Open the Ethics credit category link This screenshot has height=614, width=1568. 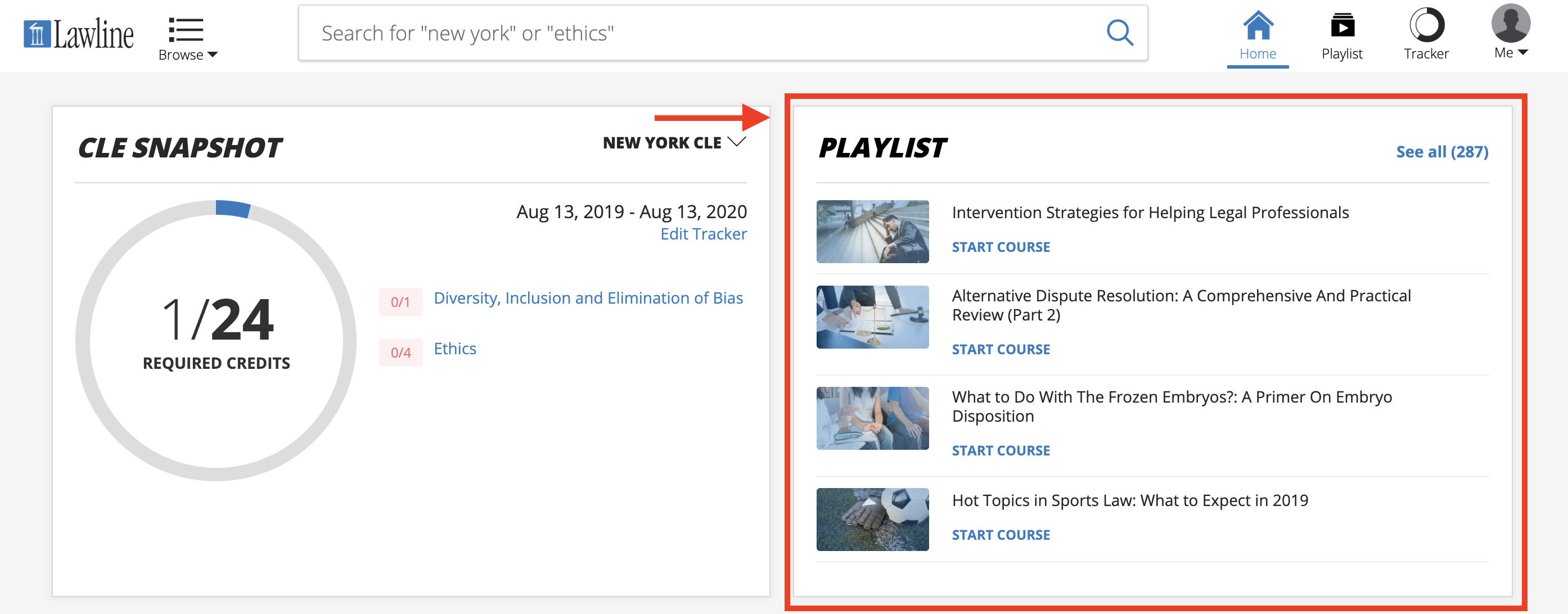[x=454, y=349]
